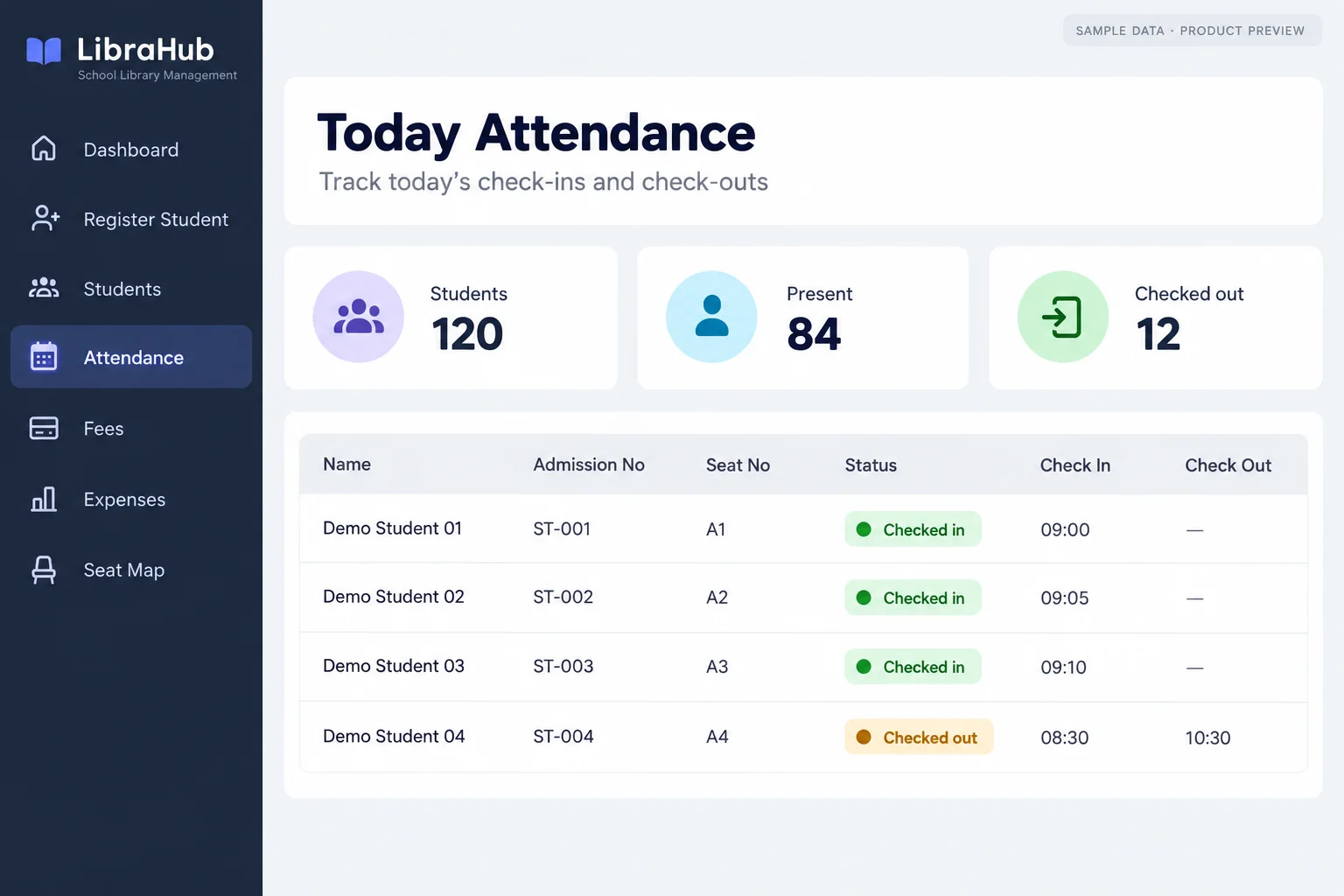Click the Present count 84
Image resolution: width=1344 pixels, height=896 pixels.
[x=814, y=334]
